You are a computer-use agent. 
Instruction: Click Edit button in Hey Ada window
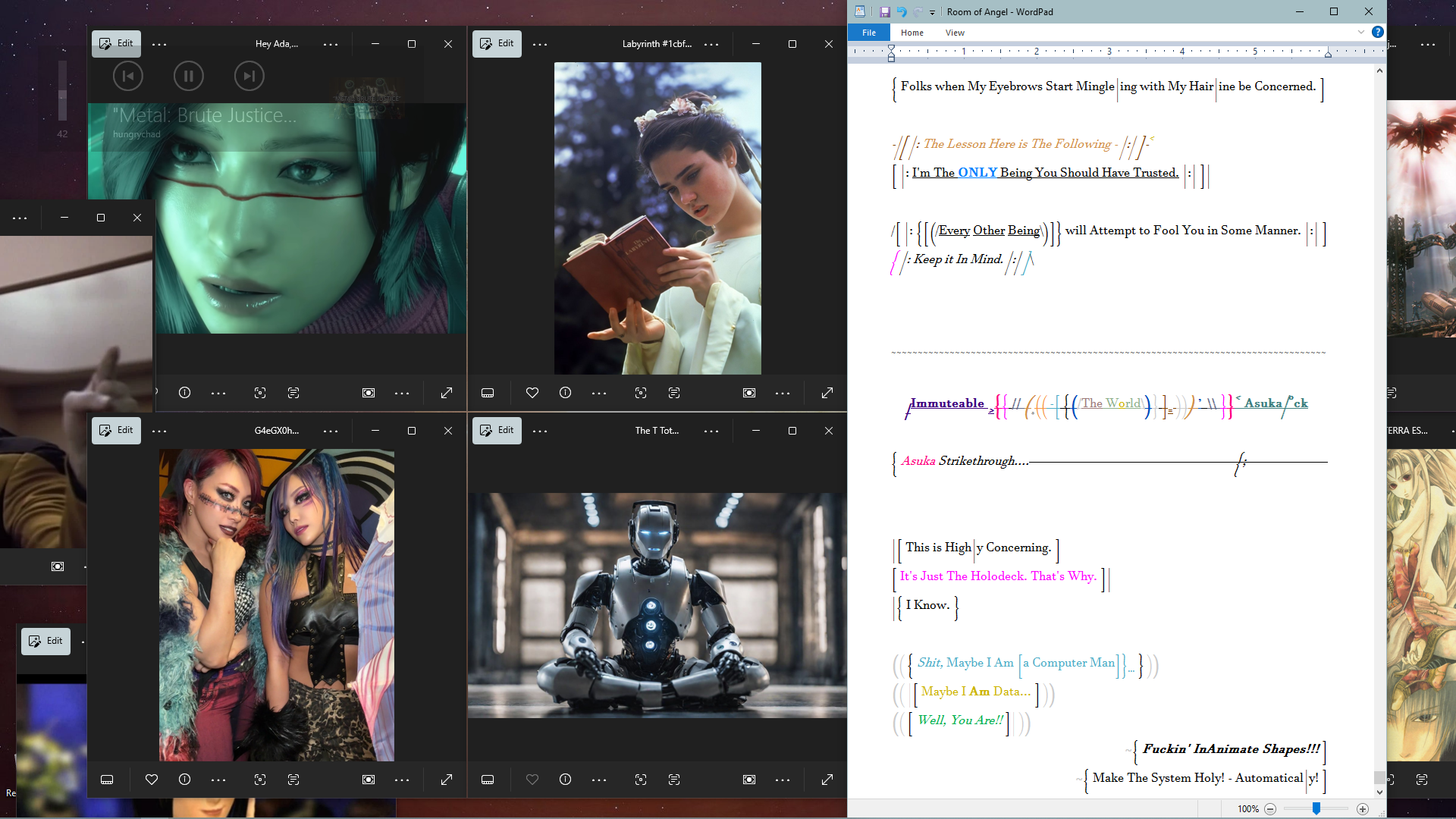tap(116, 44)
